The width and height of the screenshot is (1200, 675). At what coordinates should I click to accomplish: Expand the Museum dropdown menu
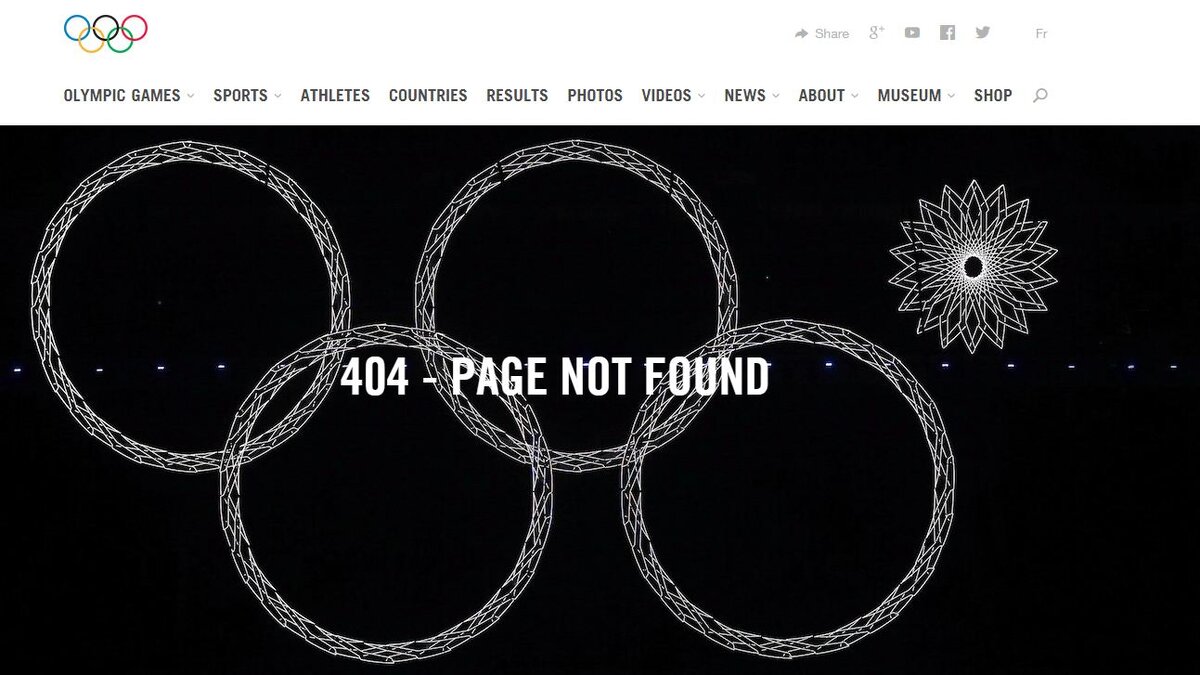tap(916, 96)
